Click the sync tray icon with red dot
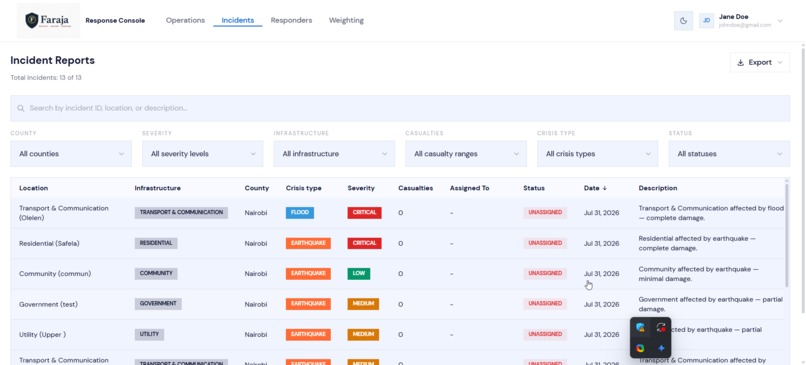Image resolution: width=806 pixels, height=365 pixels. click(x=661, y=327)
